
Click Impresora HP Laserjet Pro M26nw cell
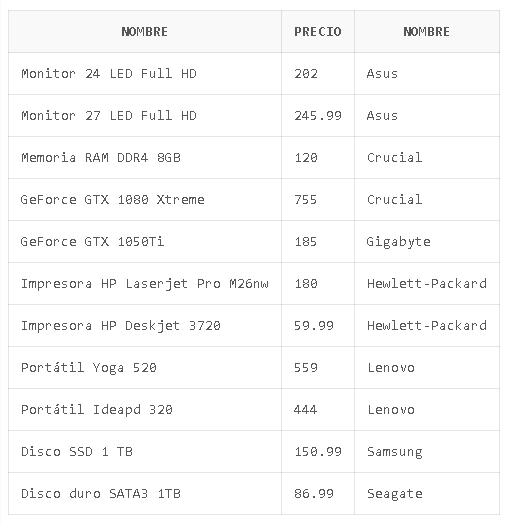(145, 283)
